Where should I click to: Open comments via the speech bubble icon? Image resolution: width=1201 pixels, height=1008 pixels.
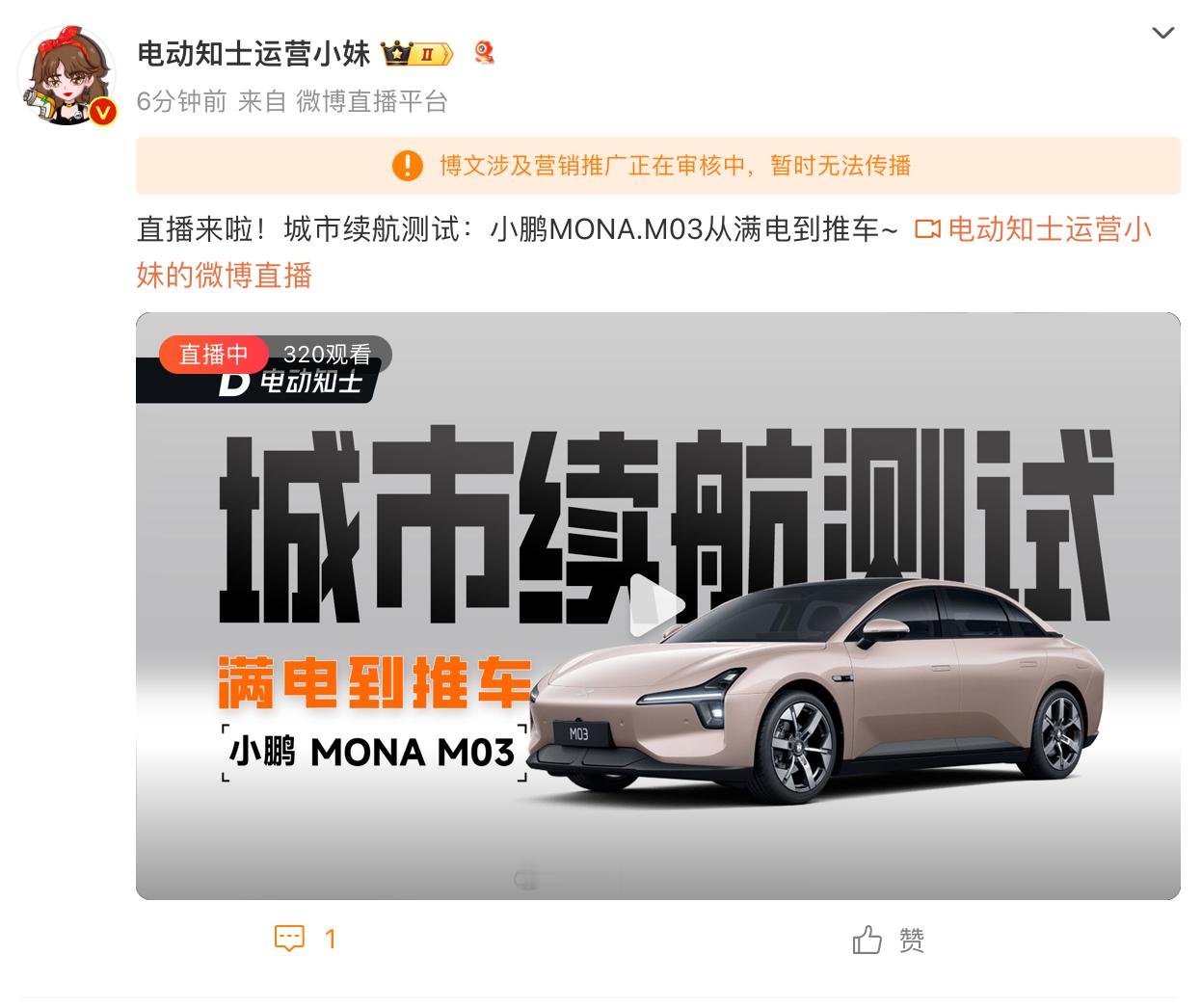(x=289, y=939)
